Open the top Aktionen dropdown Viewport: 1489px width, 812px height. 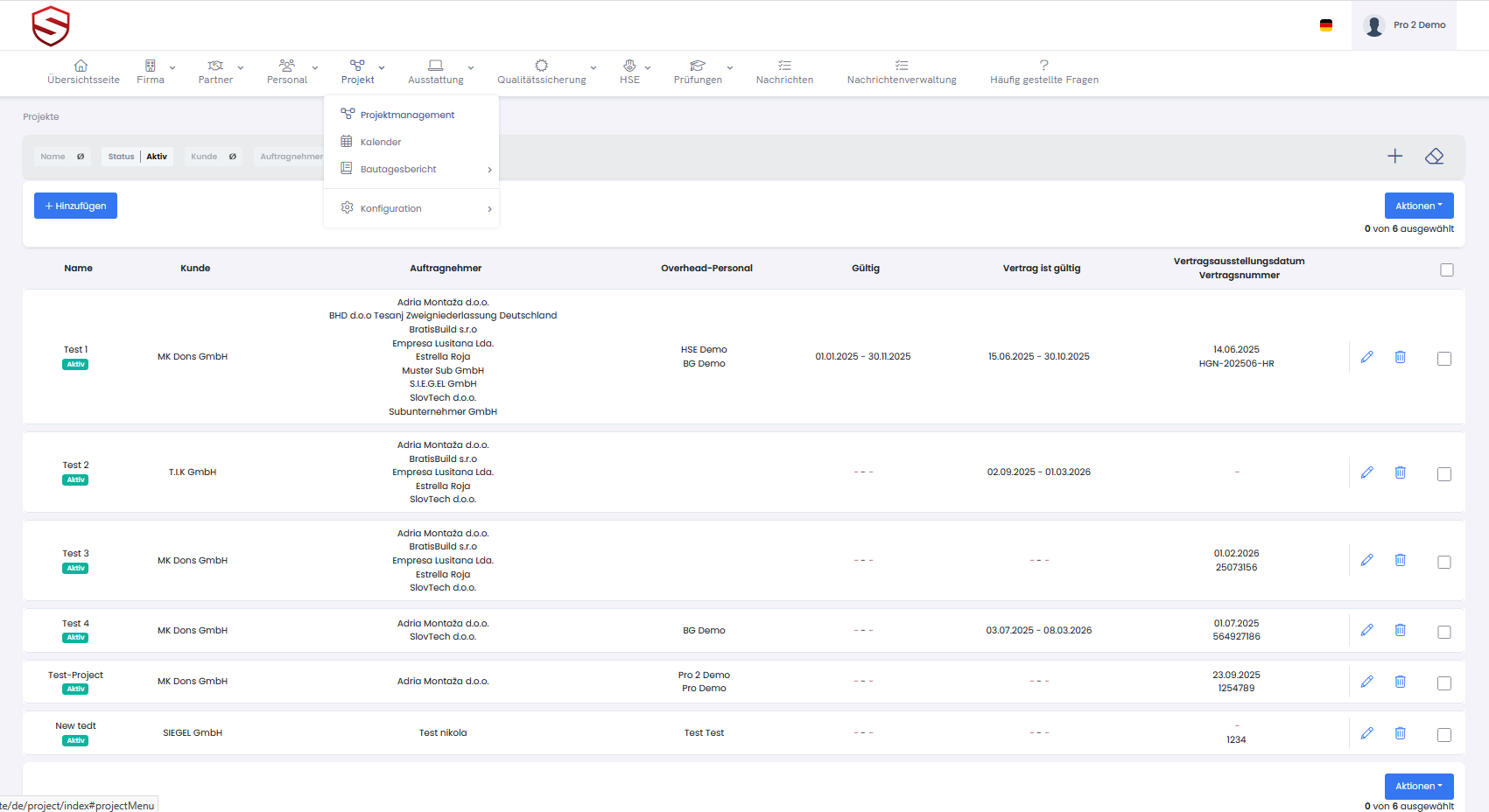pyautogui.click(x=1418, y=206)
